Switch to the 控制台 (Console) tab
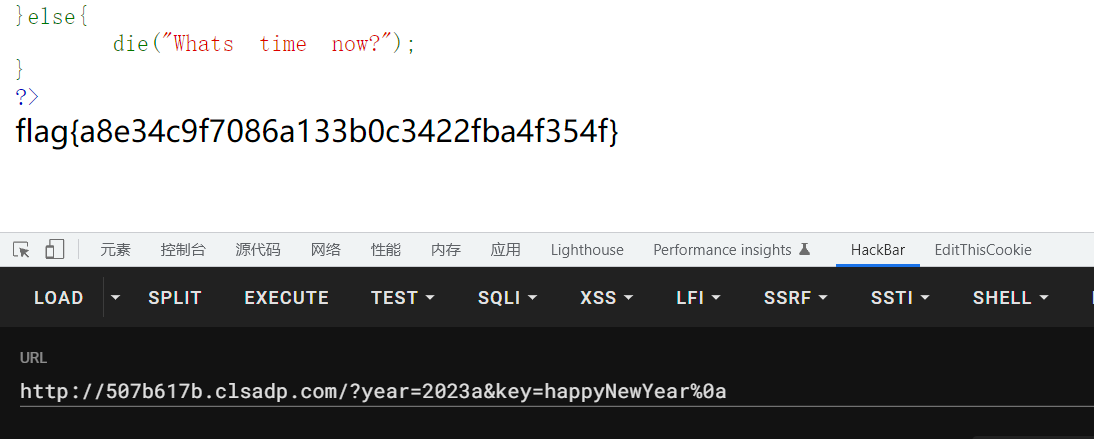 183,250
